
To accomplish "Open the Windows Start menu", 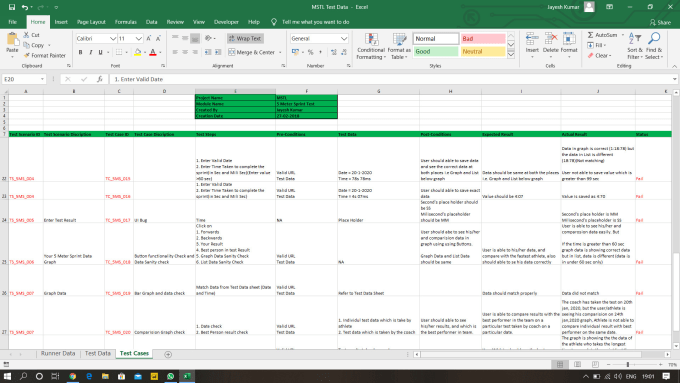I will 7,376.
